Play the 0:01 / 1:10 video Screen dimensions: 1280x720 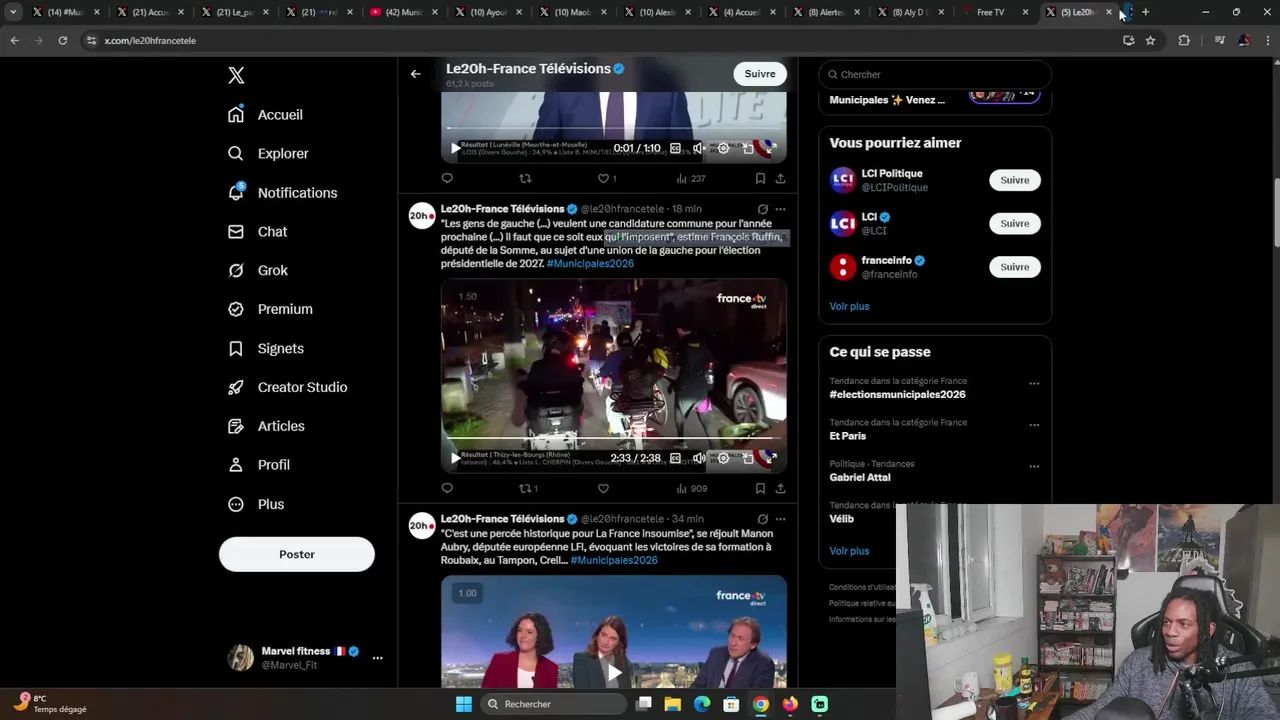(x=455, y=148)
